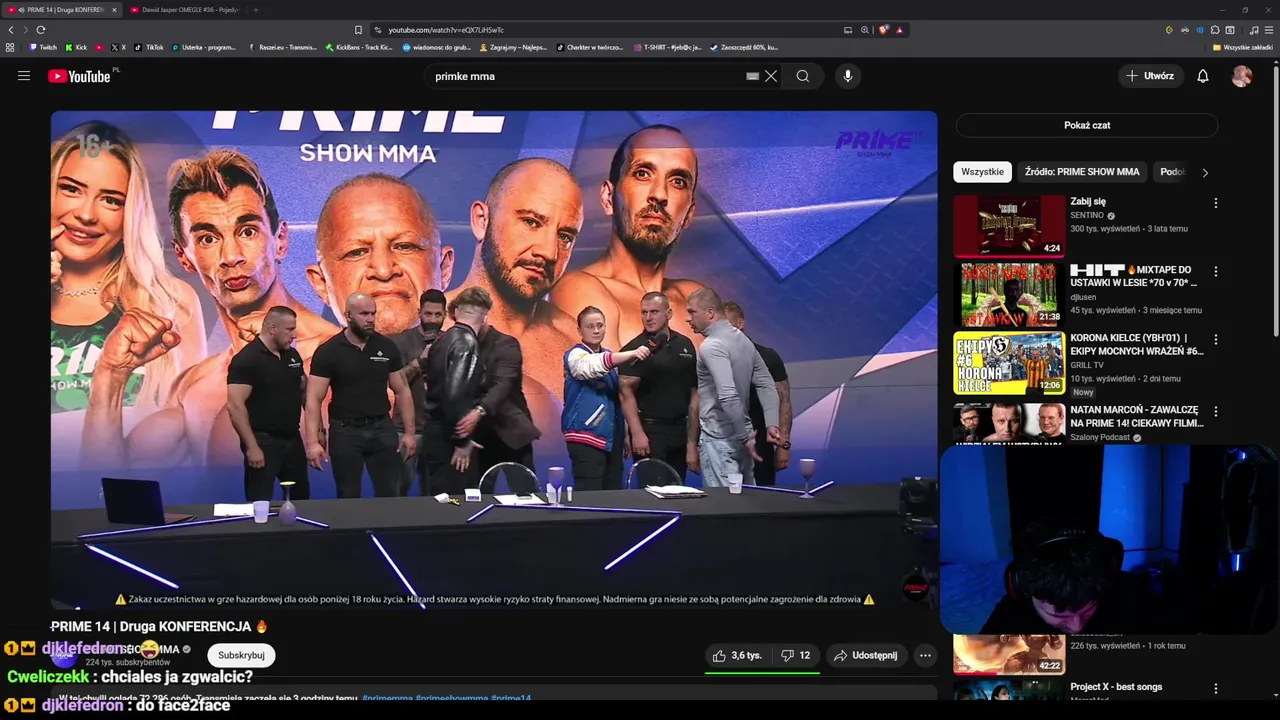This screenshot has width=1280, height=720.
Task: Click the #prime14 hashtag link
Action: point(511,698)
